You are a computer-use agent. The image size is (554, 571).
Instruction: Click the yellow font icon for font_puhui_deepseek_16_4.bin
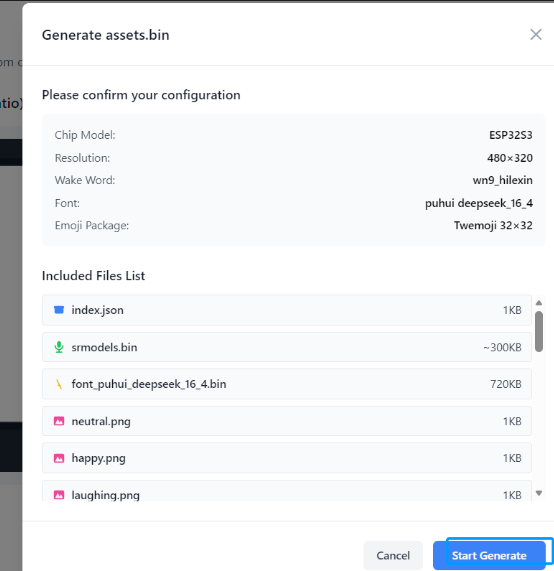(59, 384)
